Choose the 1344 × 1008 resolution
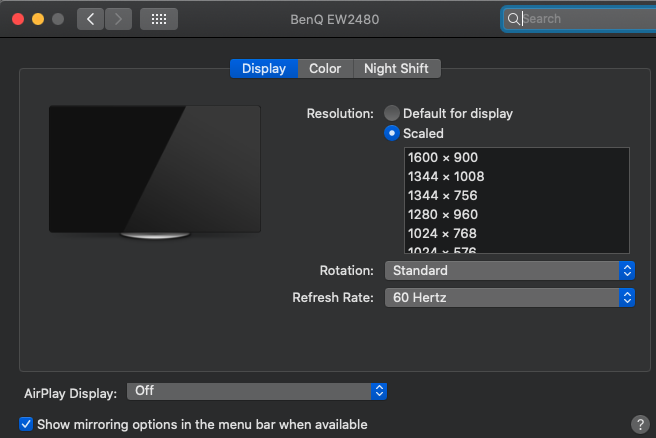 pyautogui.click(x=517, y=177)
